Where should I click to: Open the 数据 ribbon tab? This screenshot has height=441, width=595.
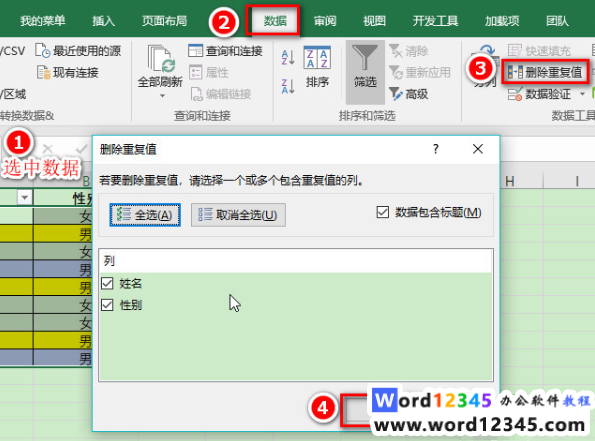(x=275, y=21)
